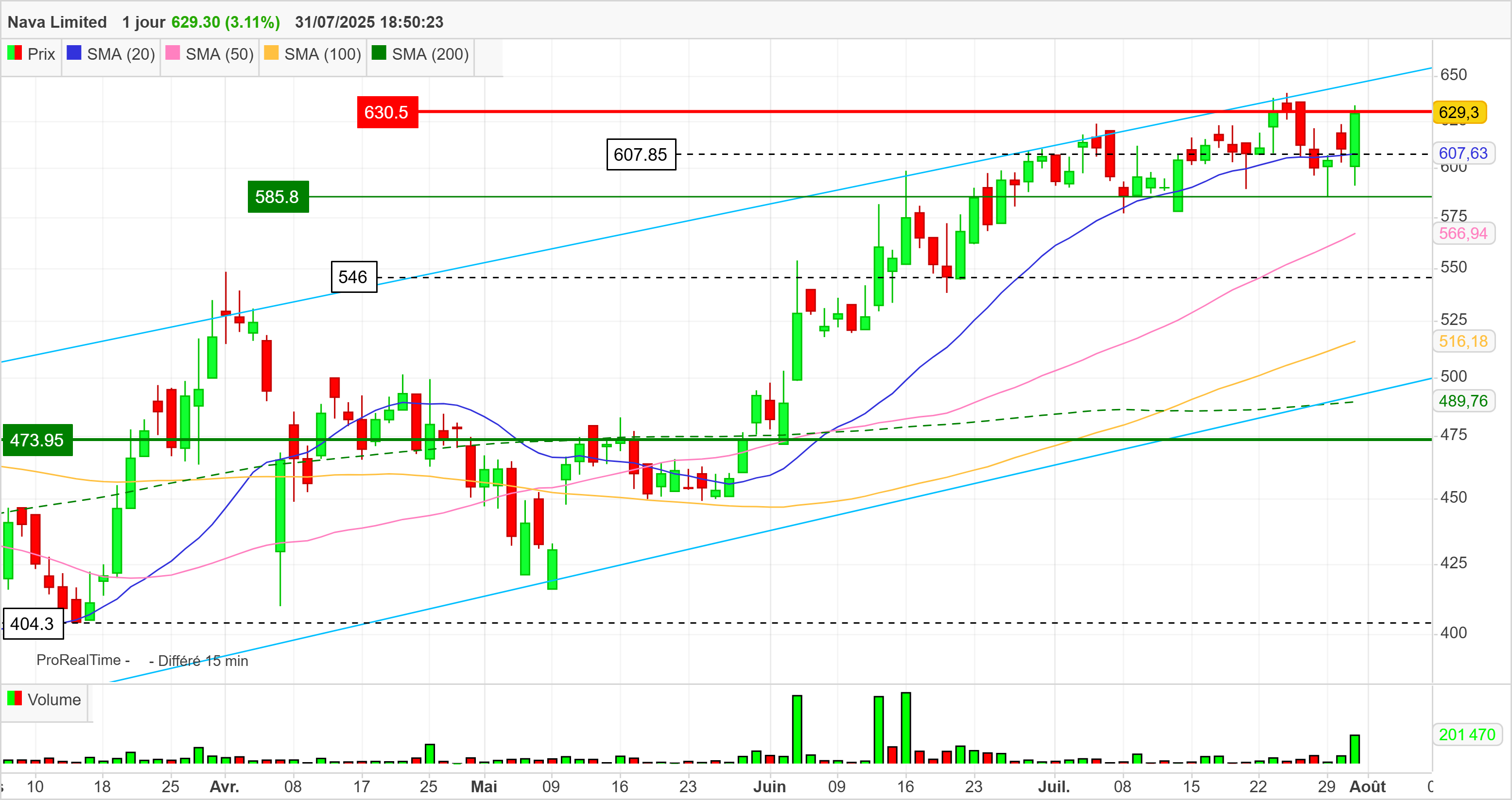Click the 607.85 dashed level label
This screenshot has width=1512, height=800.
(641, 154)
